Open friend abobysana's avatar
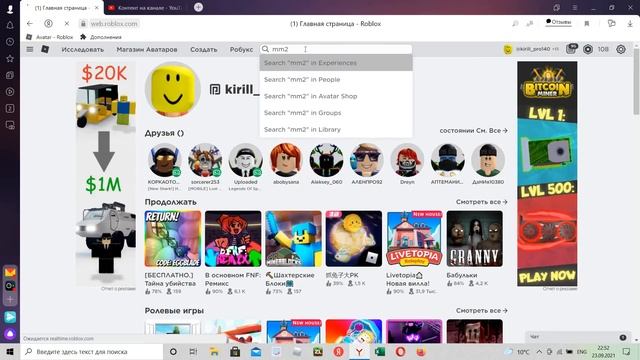Screen dimensions: 640x360 (x=286, y=160)
